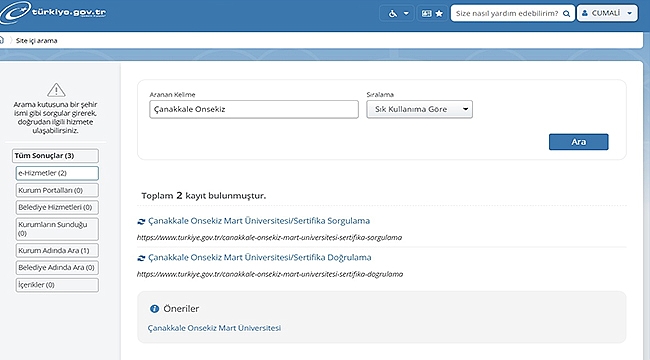Select the 'Tüm Sonuçlar (3)' filter

pos(56,156)
